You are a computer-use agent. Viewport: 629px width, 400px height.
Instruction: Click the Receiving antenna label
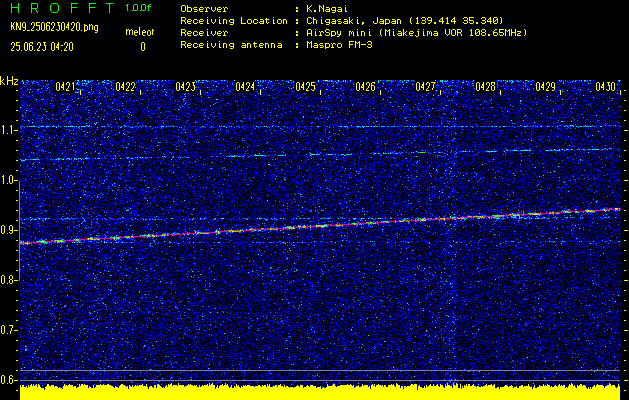(231, 45)
